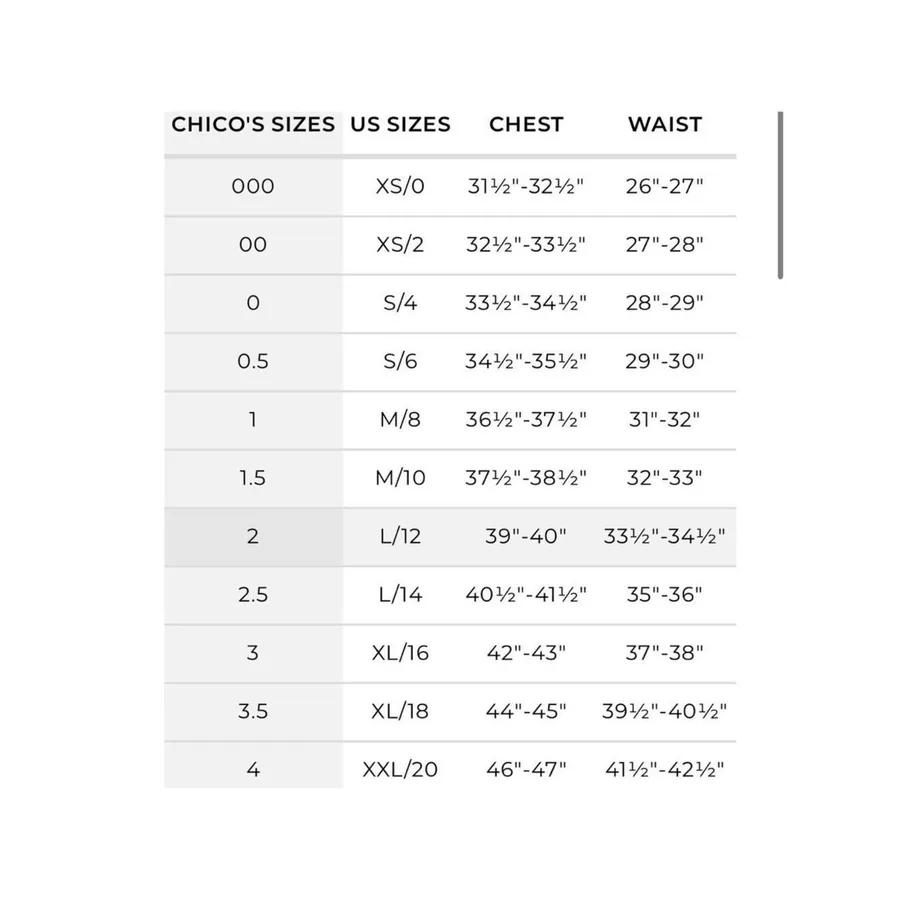
Task: Click chest measurement 40½"-41½" cell
Action: click(526, 595)
